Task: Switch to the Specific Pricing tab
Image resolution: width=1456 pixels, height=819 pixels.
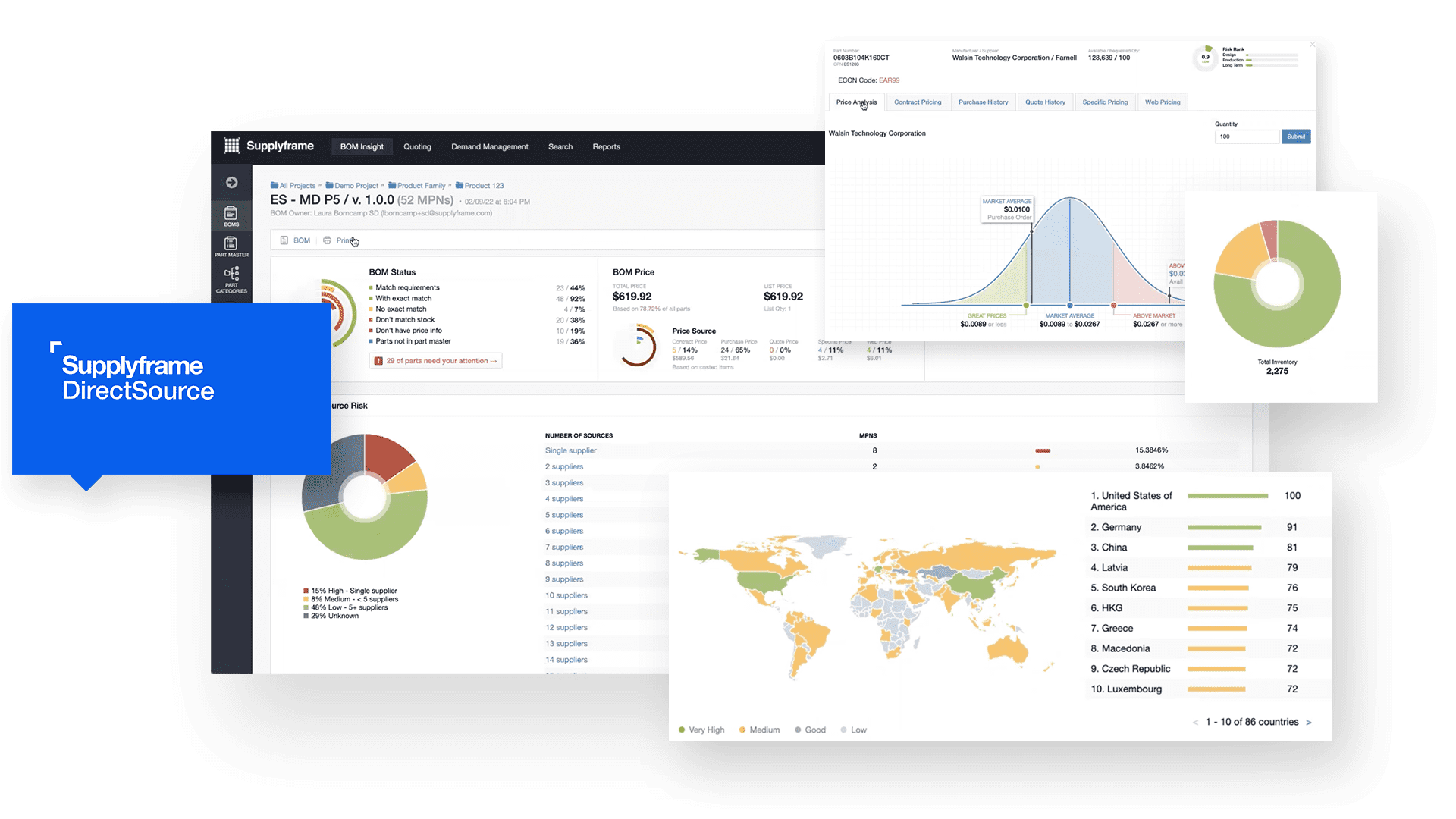Action: pyautogui.click(x=1105, y=102)
